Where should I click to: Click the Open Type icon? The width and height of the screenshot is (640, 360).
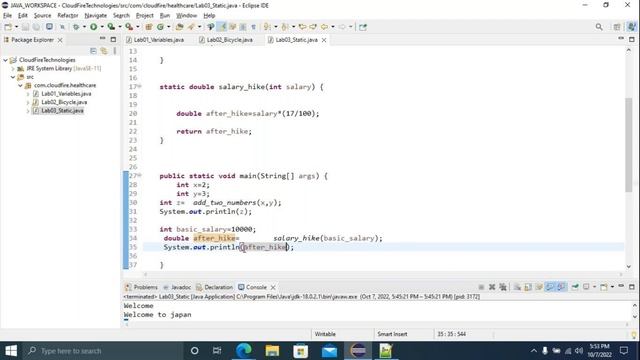[179, 27]
